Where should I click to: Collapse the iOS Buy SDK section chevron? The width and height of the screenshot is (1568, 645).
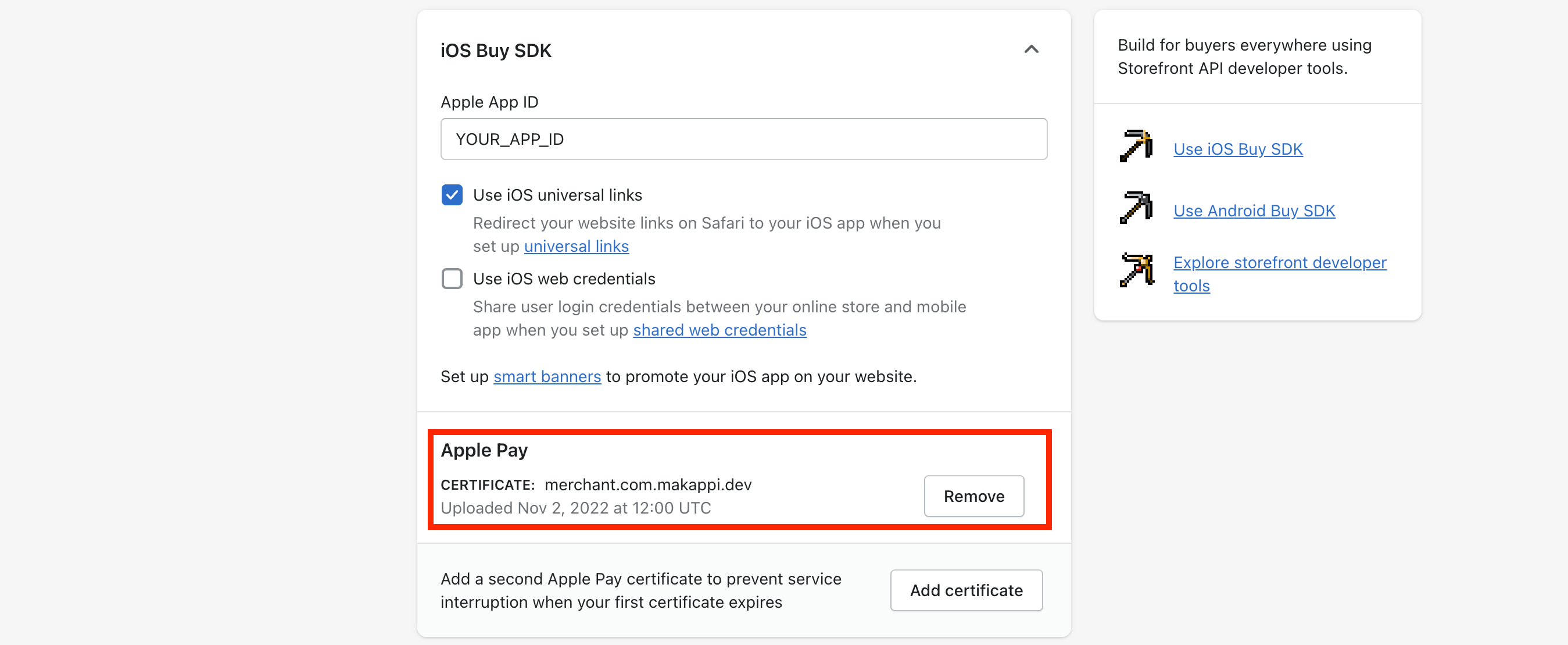click(x=1031, y=49)
